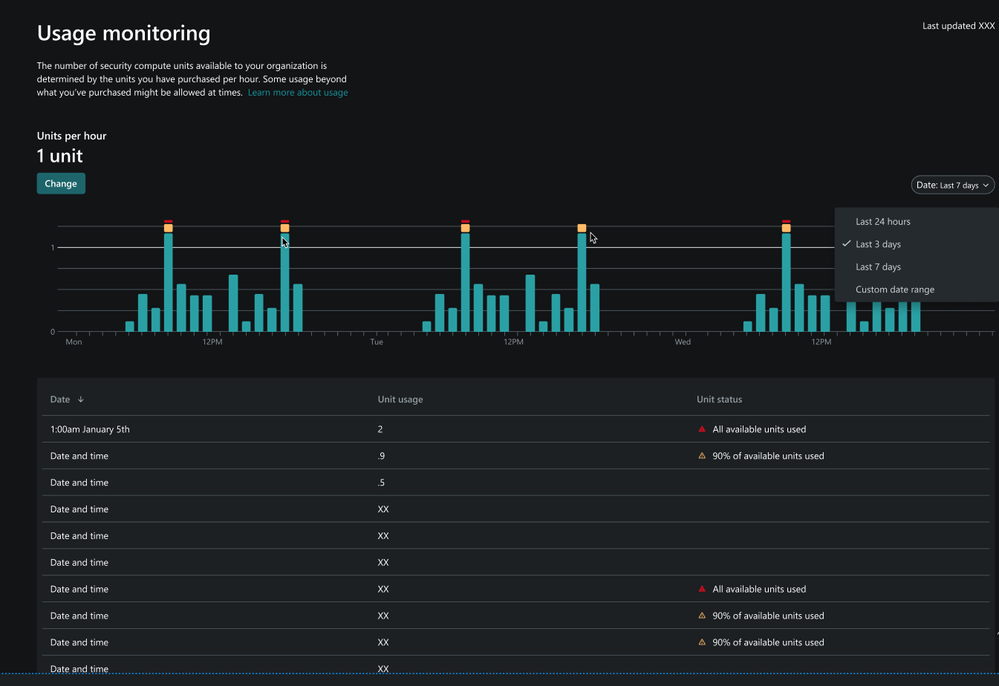999x686 pixels.
Task: Select Last 3 days option
Action: 878,244
